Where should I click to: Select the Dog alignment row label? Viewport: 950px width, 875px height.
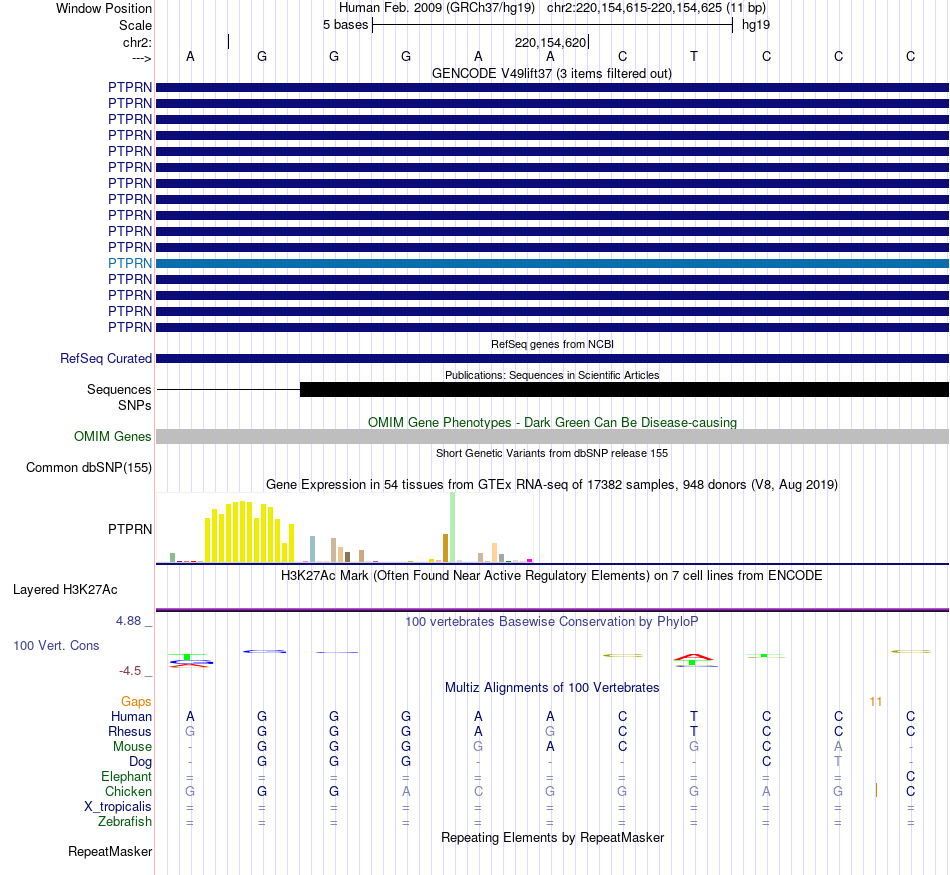tap(140, 762)
